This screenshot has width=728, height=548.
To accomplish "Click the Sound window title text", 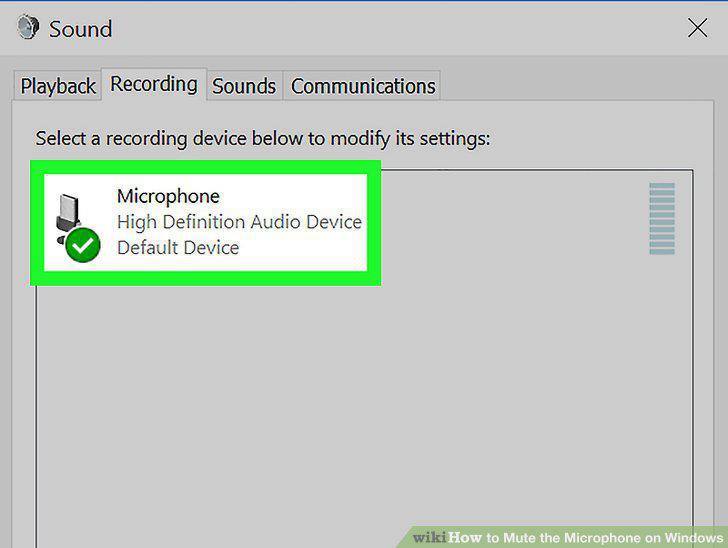I will [x=81, y=29].
